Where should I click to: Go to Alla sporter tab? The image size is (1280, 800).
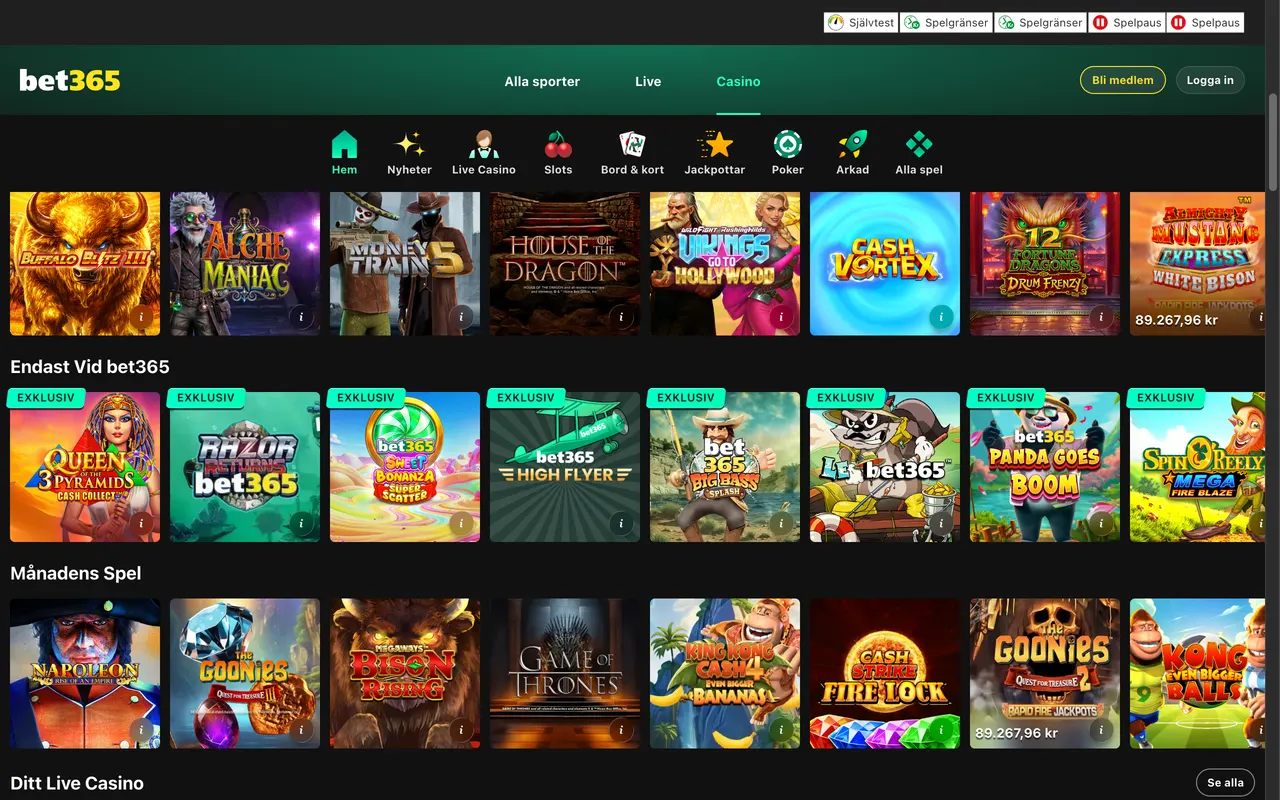[542, 81]
